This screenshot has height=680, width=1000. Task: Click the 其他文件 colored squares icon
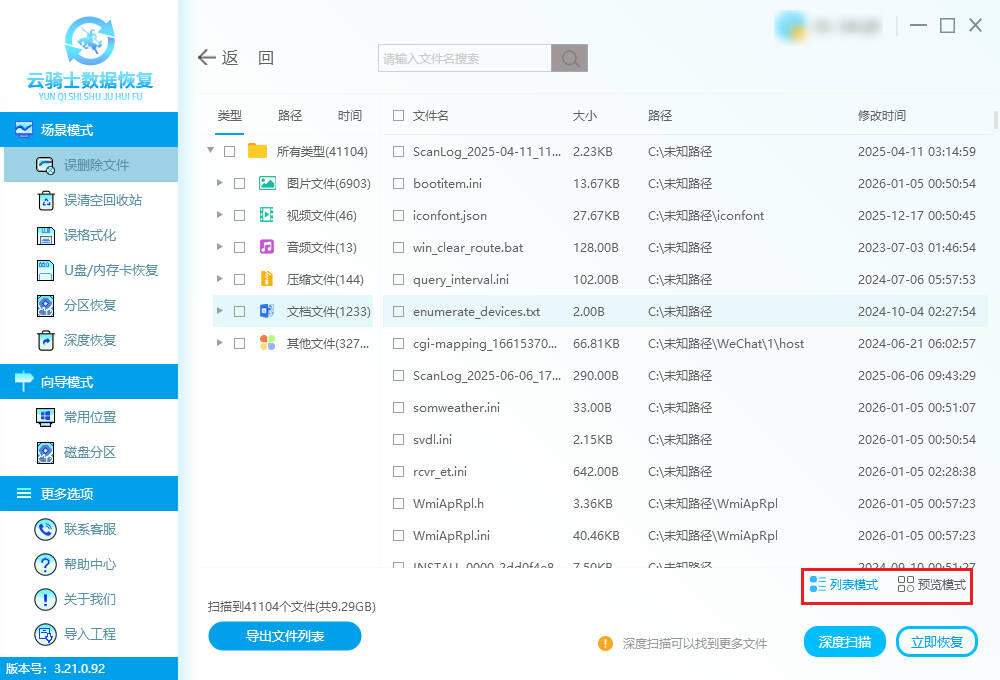267,343
